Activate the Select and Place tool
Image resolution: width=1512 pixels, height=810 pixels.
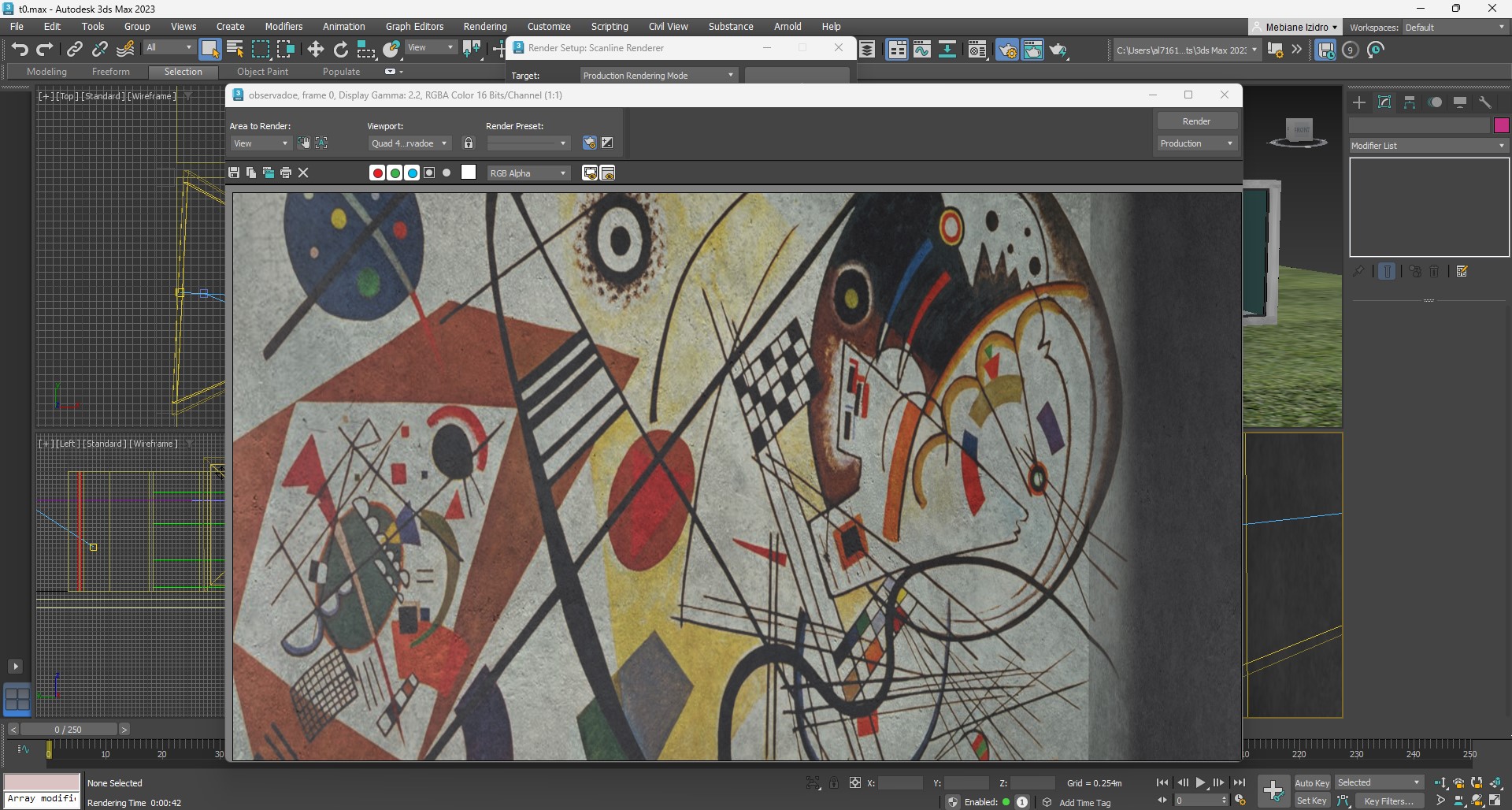391,50
